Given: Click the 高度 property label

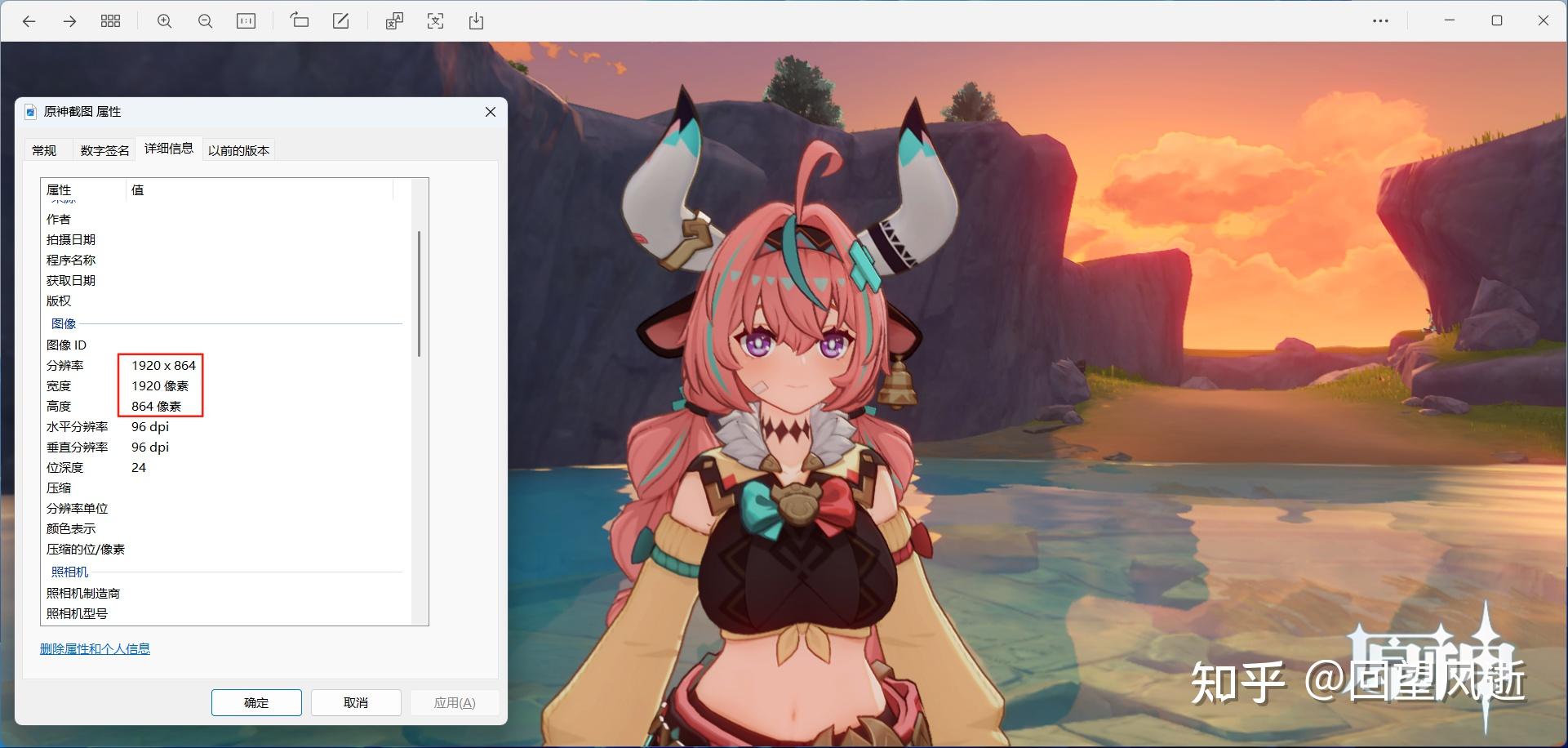Looking at the screenshot, I should point(59,406).
